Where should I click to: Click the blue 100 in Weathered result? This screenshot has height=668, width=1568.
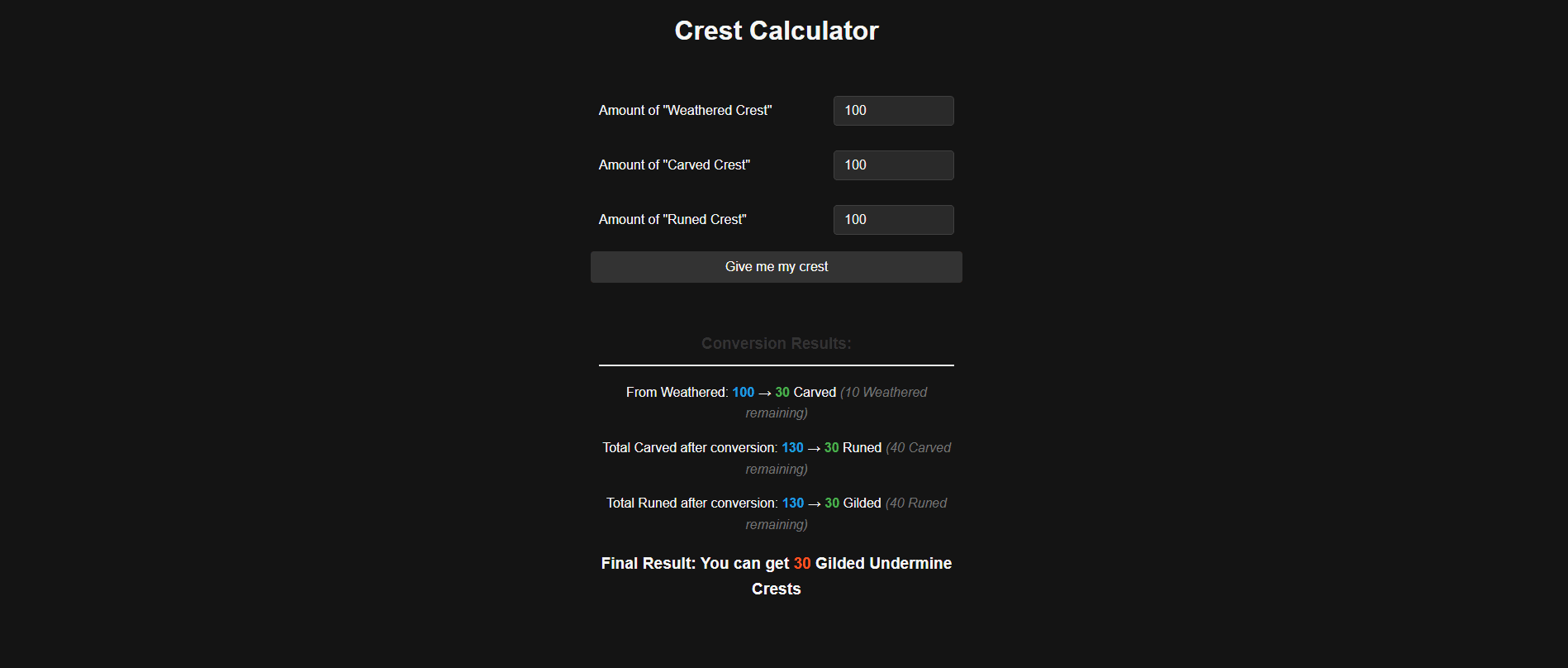[743, 393]
